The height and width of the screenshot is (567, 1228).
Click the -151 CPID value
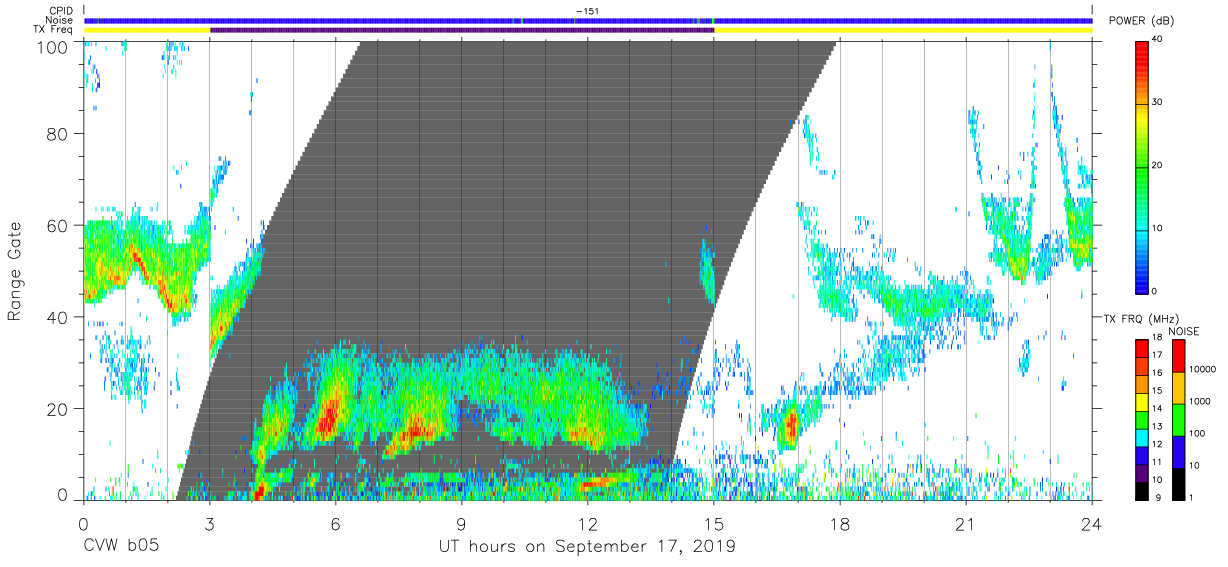pos(588,11)
